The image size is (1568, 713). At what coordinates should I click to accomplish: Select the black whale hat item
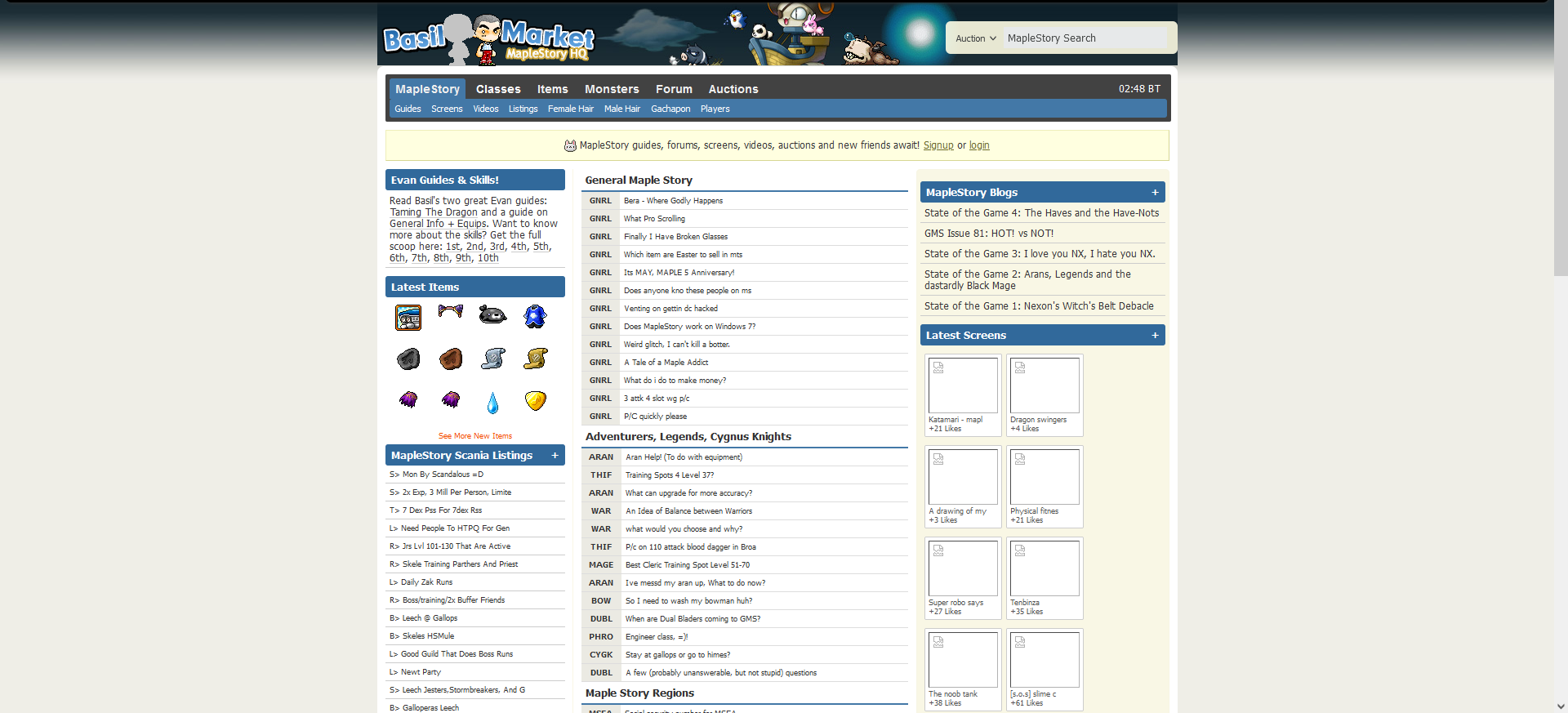pos(492,315)
